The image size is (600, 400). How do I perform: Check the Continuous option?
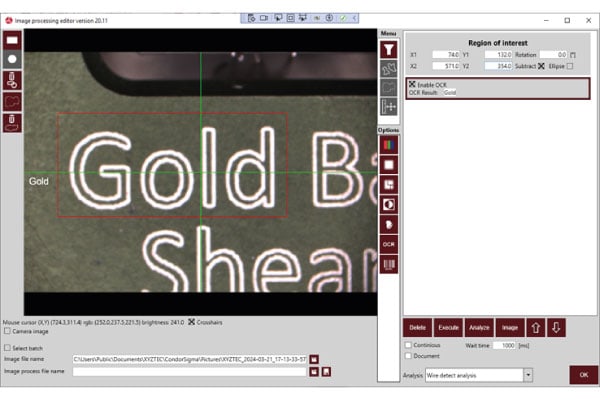click(407, 344)
